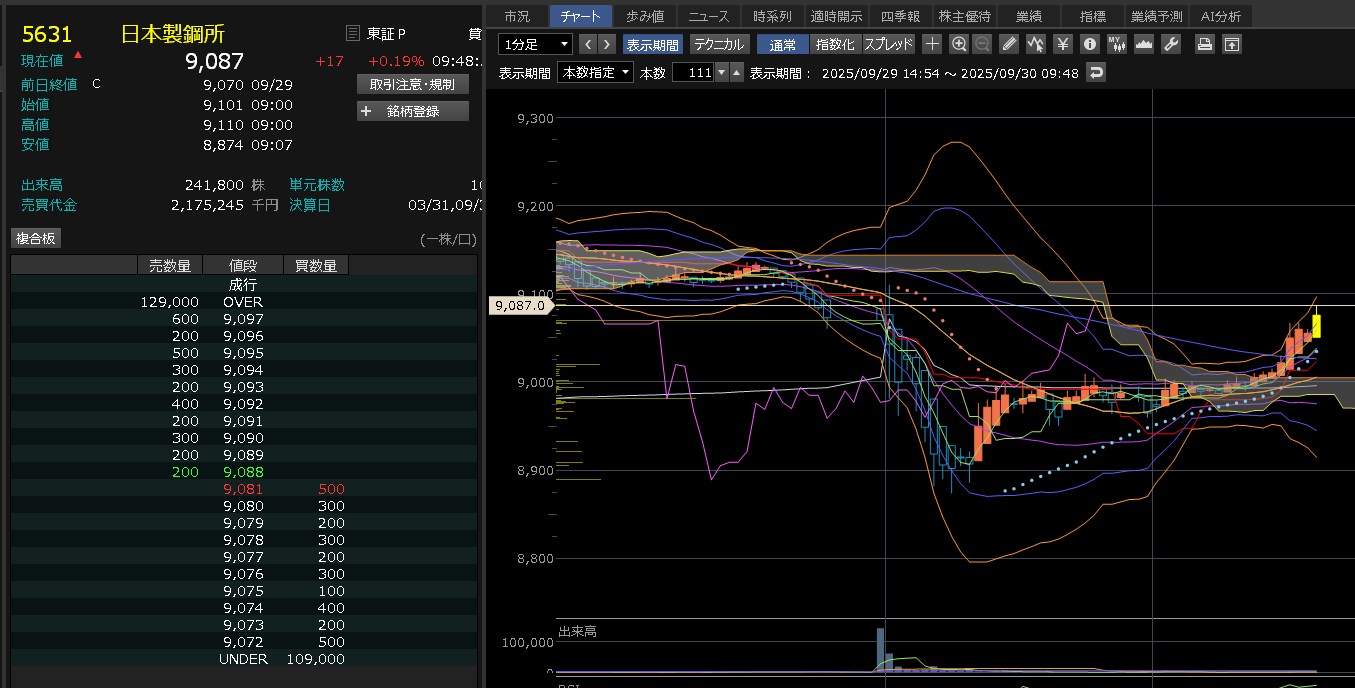Switch to the ニュース tab

pyautogui.click(x=709, y=16)
